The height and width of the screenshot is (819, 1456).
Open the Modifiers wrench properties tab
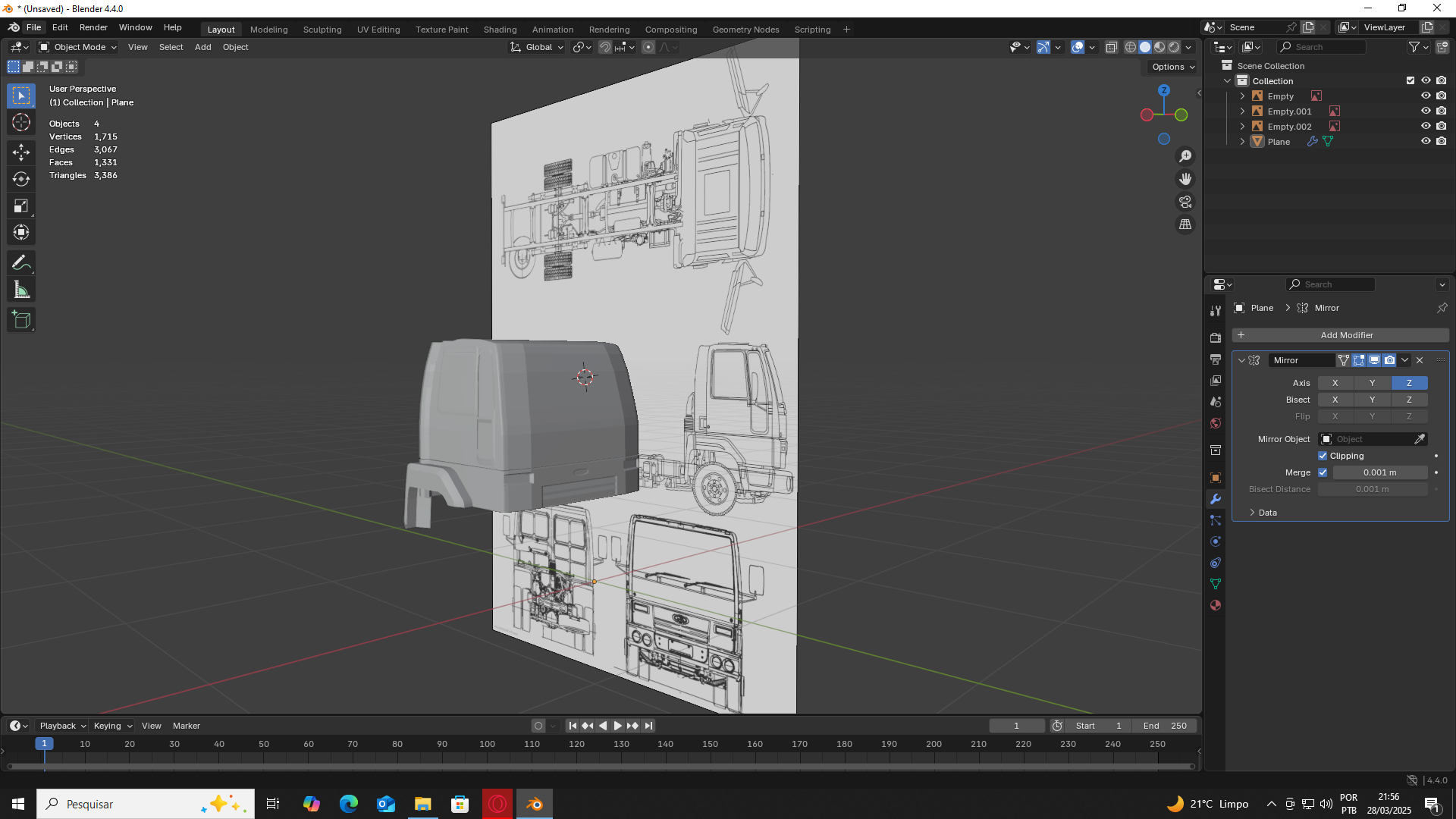click(x=1216, y=499)
